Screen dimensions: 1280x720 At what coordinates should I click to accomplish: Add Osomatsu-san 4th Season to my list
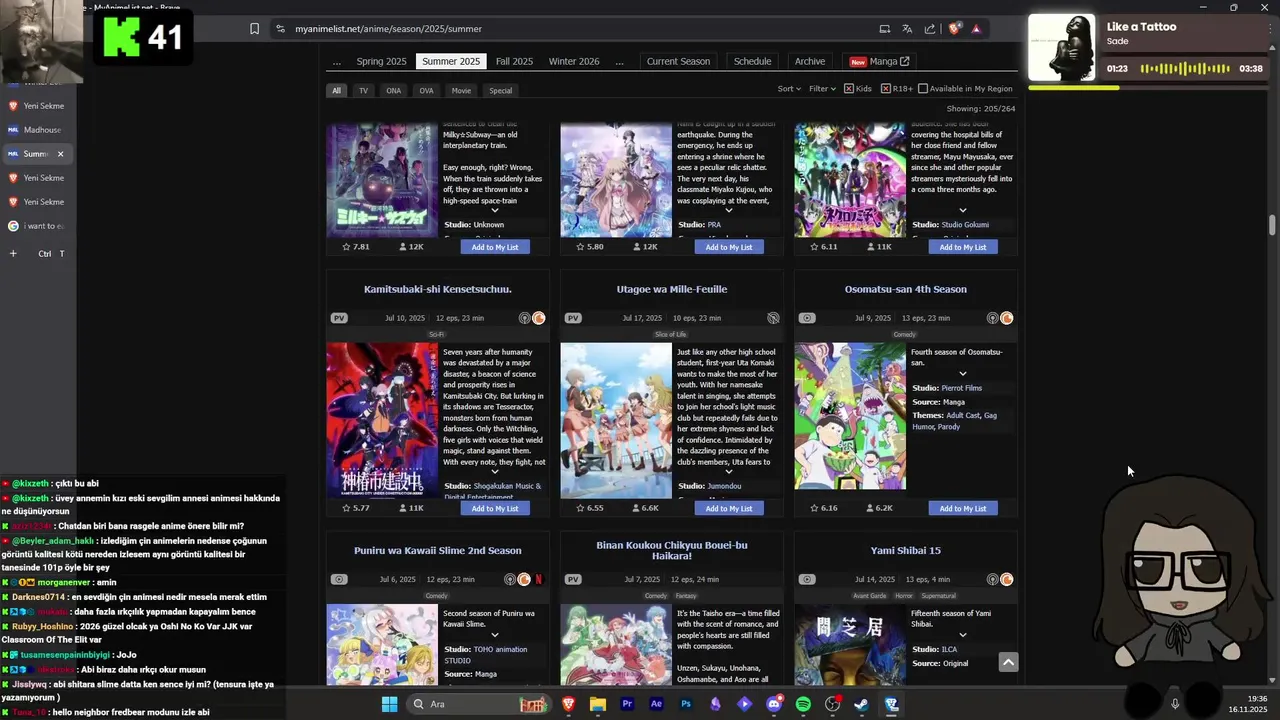click(x=963, y=508)
